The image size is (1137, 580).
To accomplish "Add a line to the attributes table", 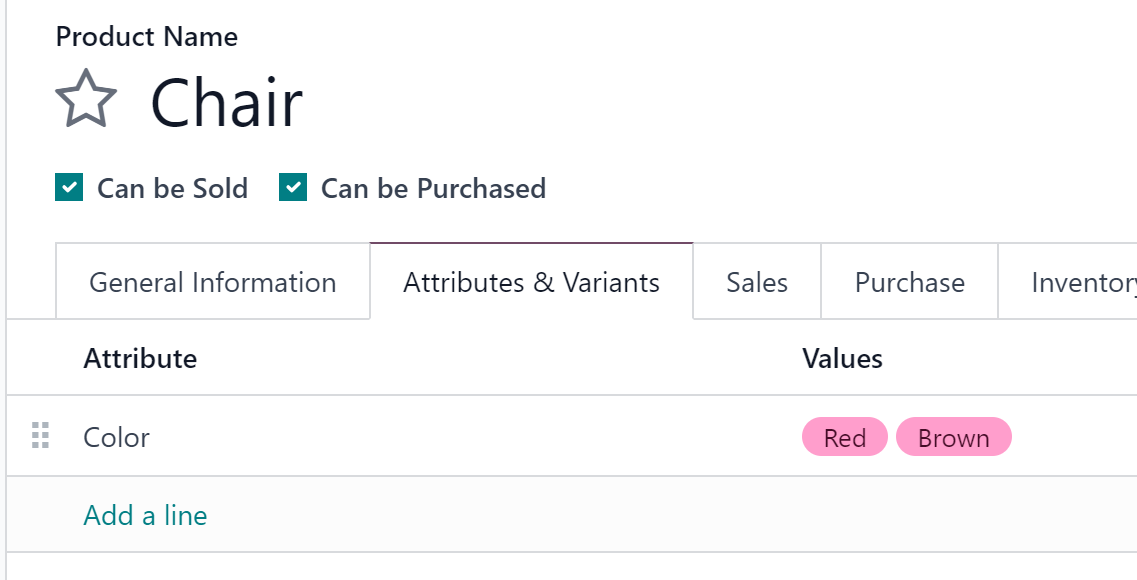I will [145, 515].
